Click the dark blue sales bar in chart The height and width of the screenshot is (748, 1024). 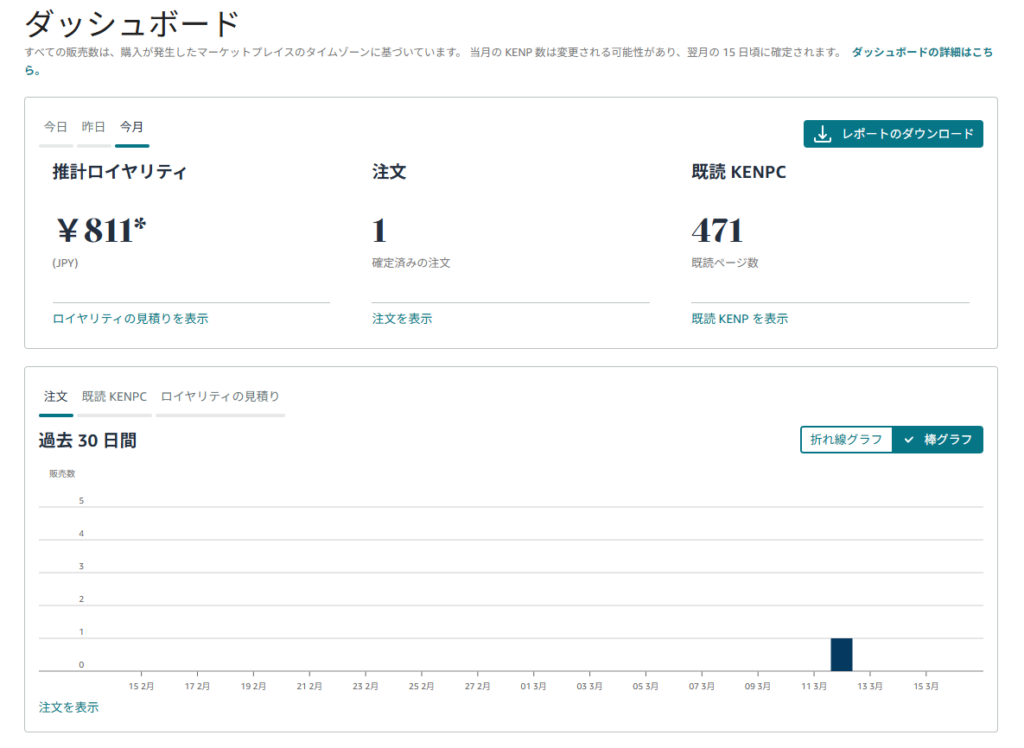click(x=841, y=654)
